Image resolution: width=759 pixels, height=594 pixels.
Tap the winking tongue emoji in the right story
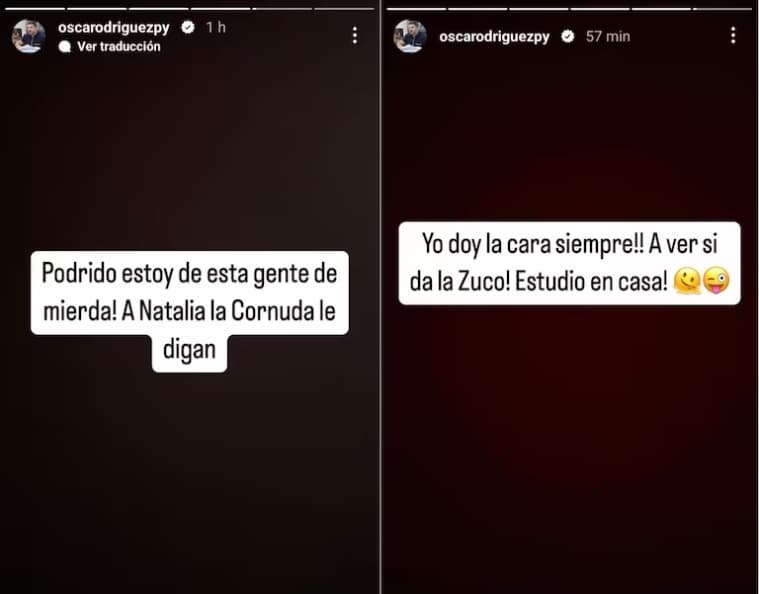click(716, 280)
